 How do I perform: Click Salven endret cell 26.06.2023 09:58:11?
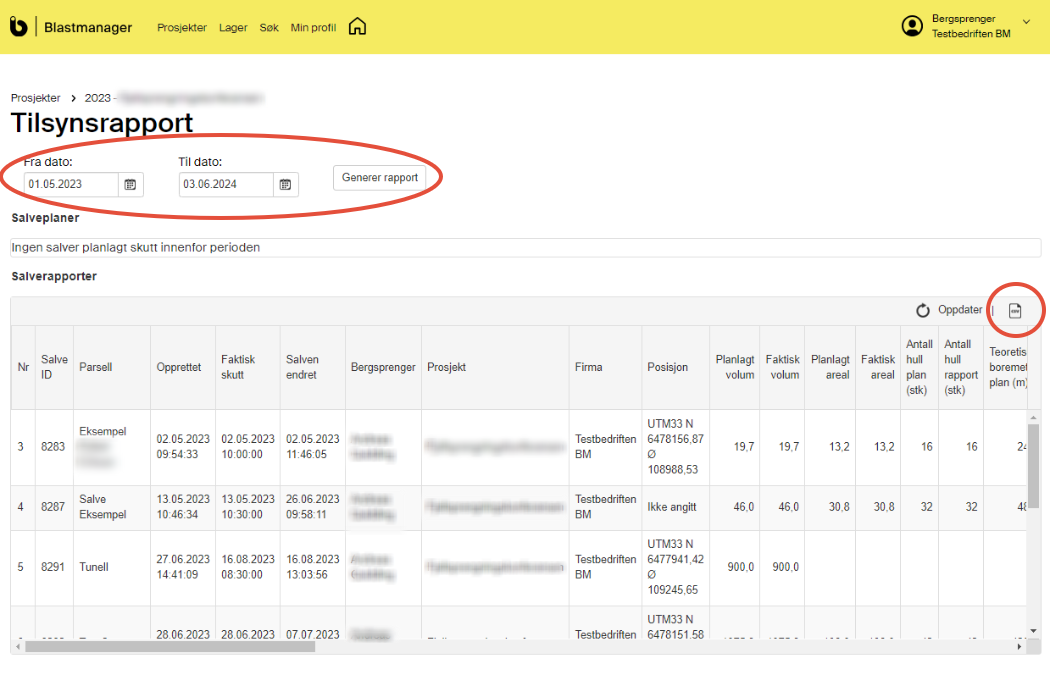click(x=313, y=507)
